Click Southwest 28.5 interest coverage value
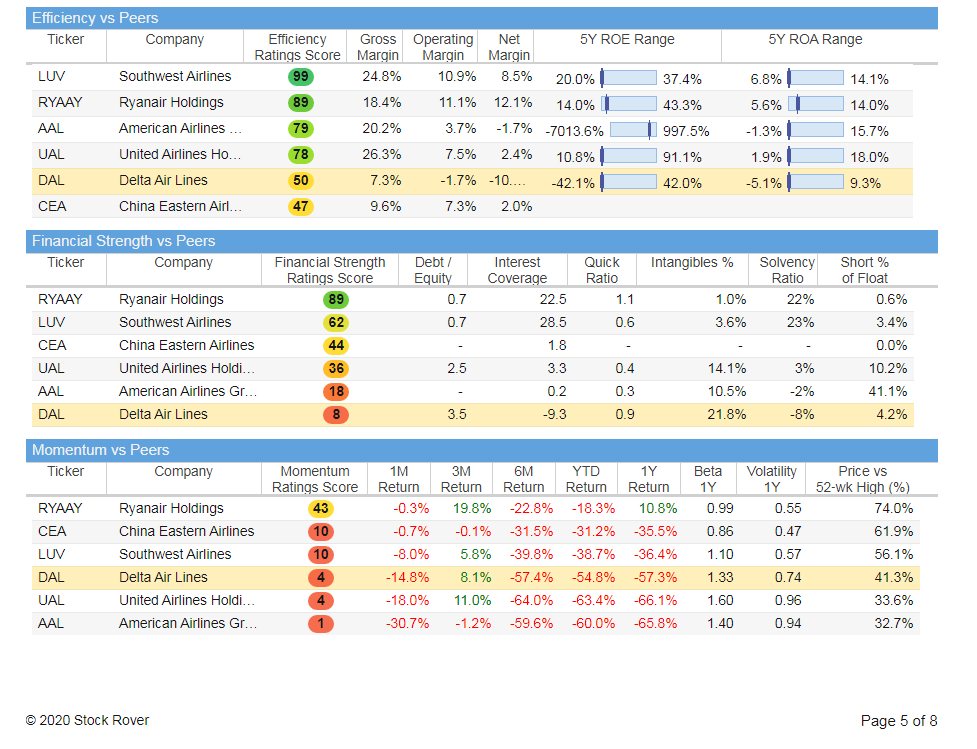 [x=553, y=323]
